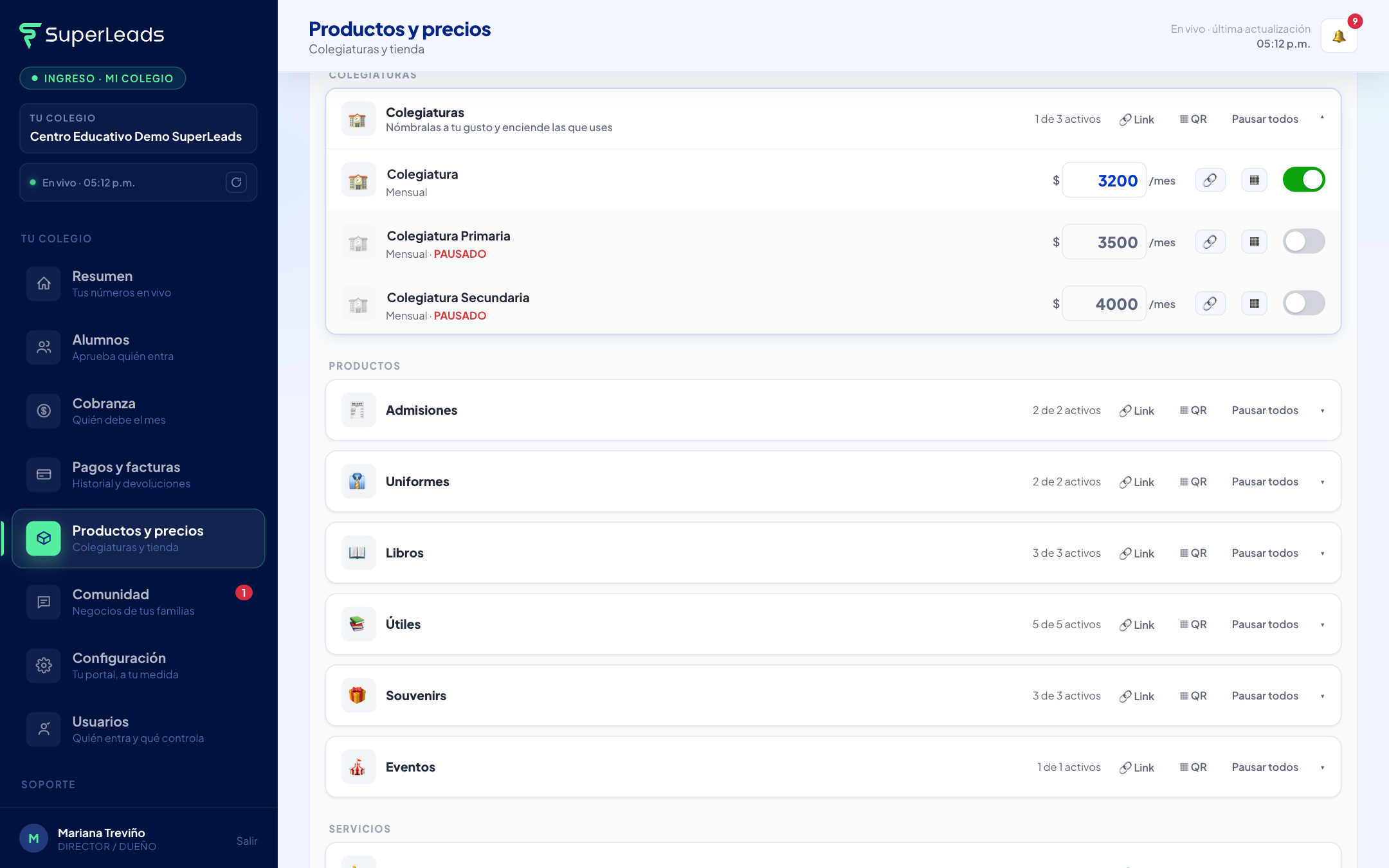Copy link icon for Colegiatura Mensual row
The width and height of the screenshot is (1389, 868).
pyautogui.click(x=1210, y=180)
